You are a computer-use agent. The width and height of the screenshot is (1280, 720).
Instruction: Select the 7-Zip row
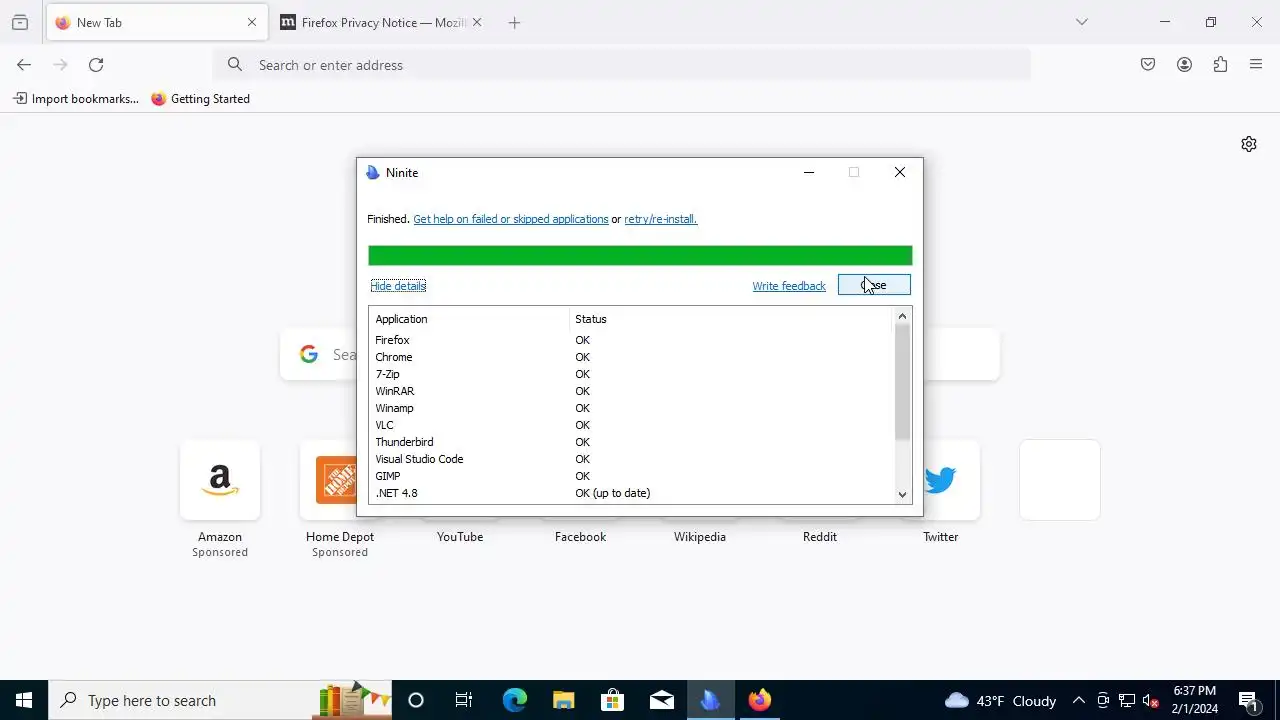[631, 374]
